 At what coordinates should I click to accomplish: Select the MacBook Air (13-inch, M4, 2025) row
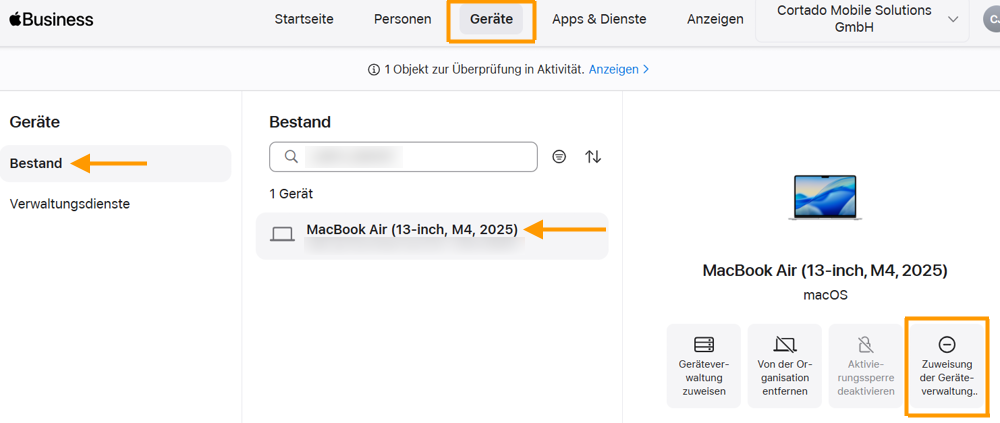pos(432,236)
